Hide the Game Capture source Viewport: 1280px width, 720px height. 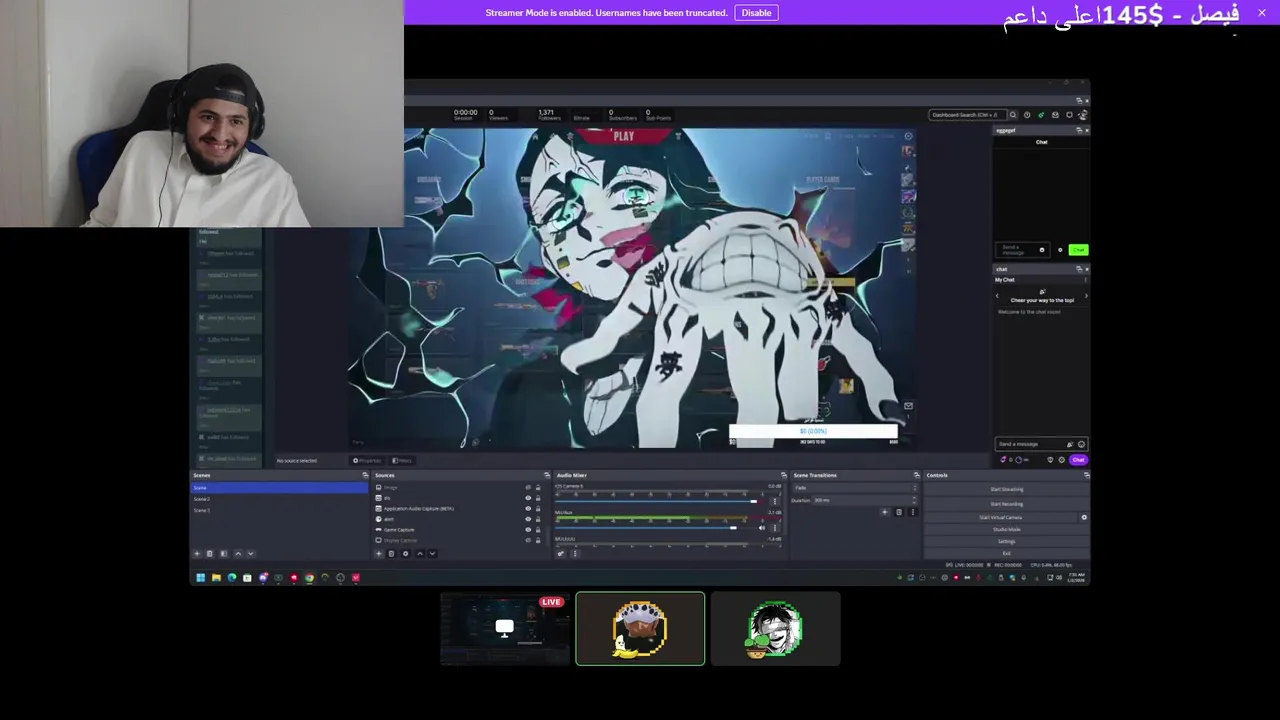coord(528,529)
